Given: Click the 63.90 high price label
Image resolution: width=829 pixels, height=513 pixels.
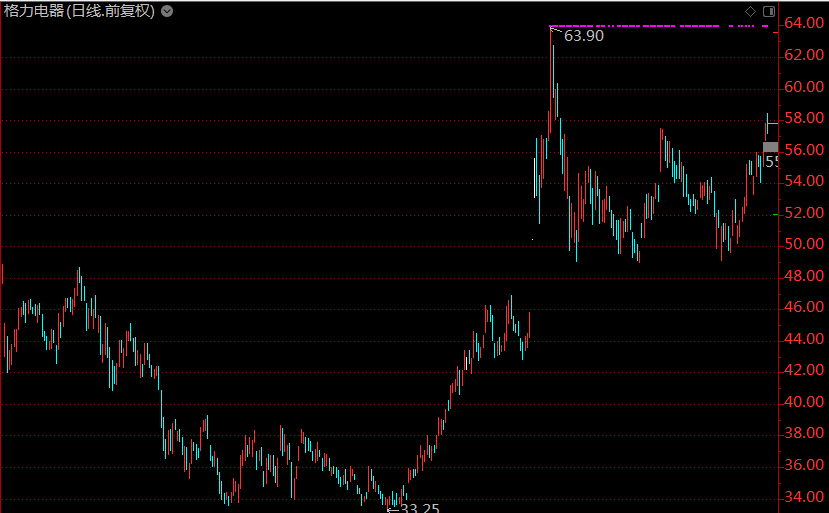Looking at the screenshot, I should click(584, 35).
